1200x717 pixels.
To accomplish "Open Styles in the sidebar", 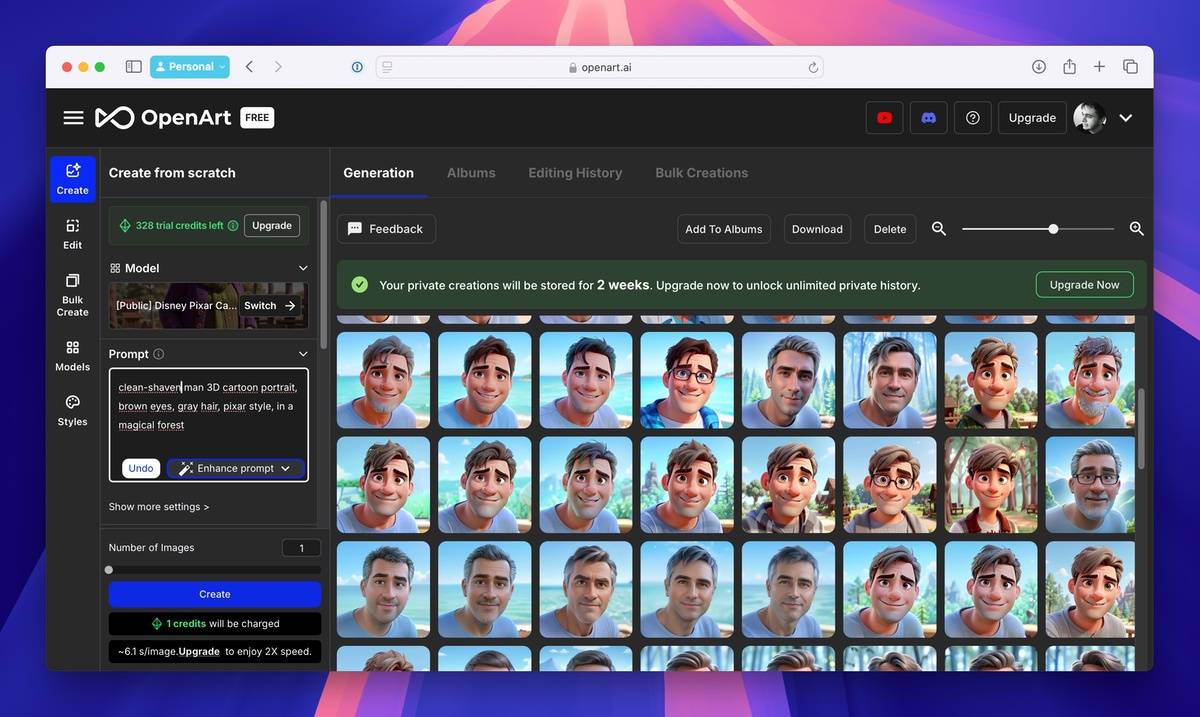I will (72, 410).
